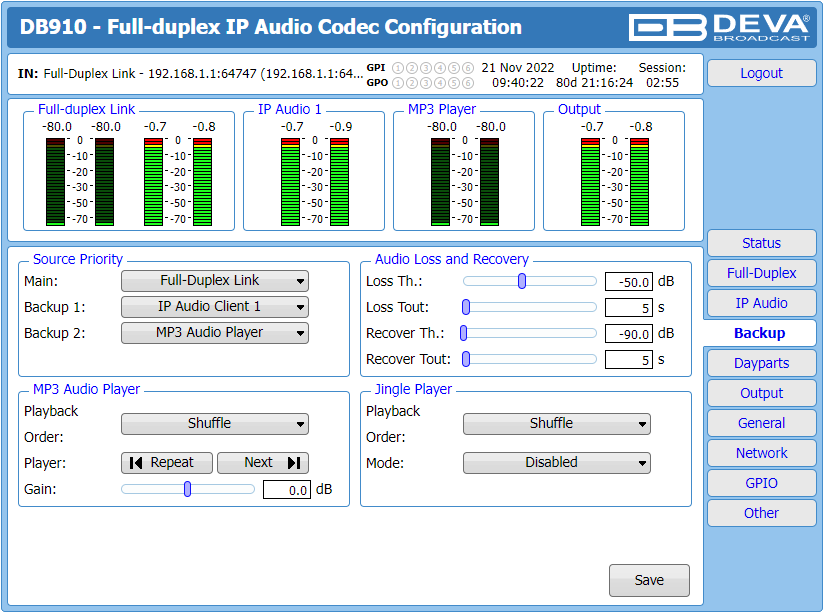Click the Loss Tout slider handle

466,307
